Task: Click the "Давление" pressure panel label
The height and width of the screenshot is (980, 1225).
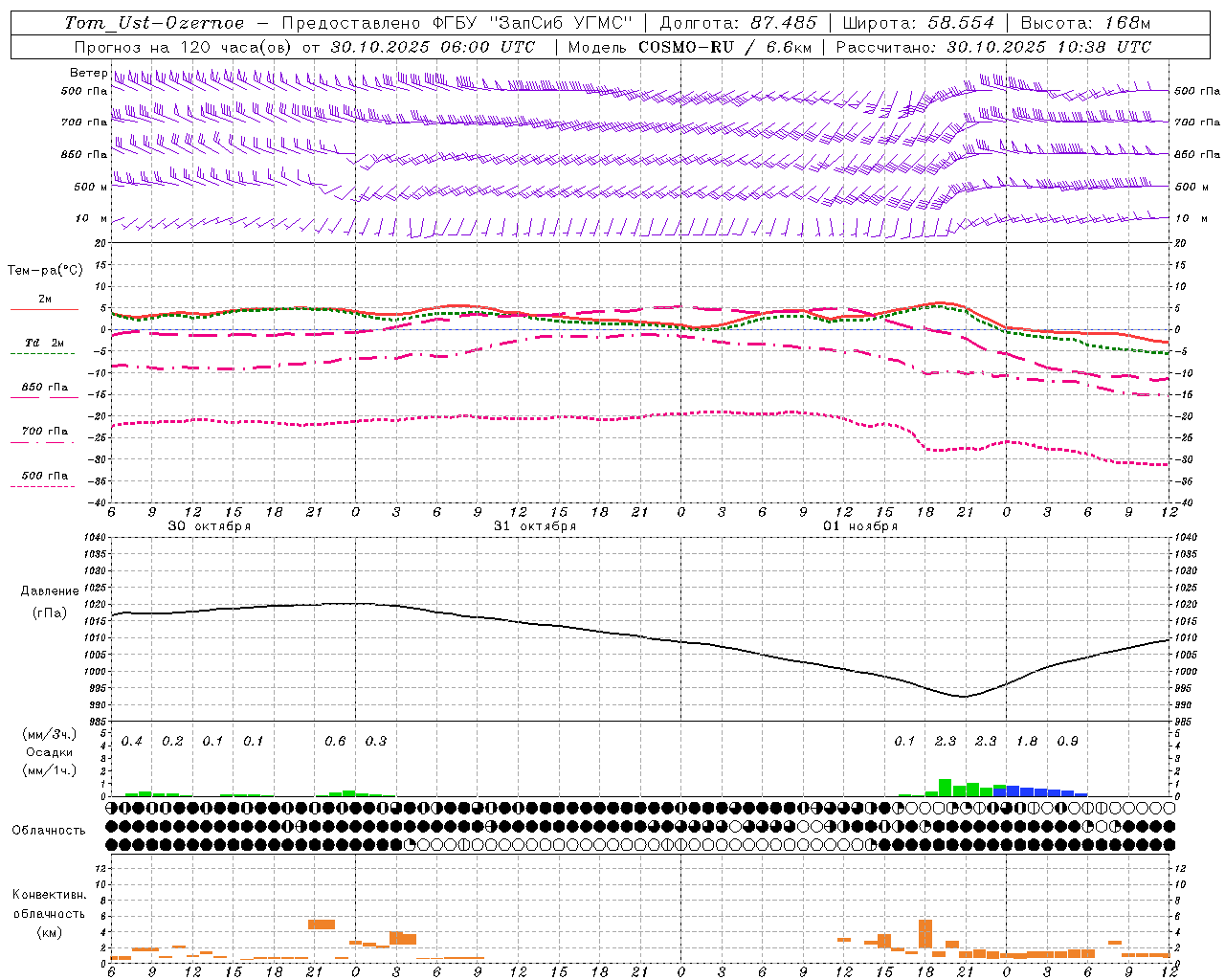Action: [50, 591]
